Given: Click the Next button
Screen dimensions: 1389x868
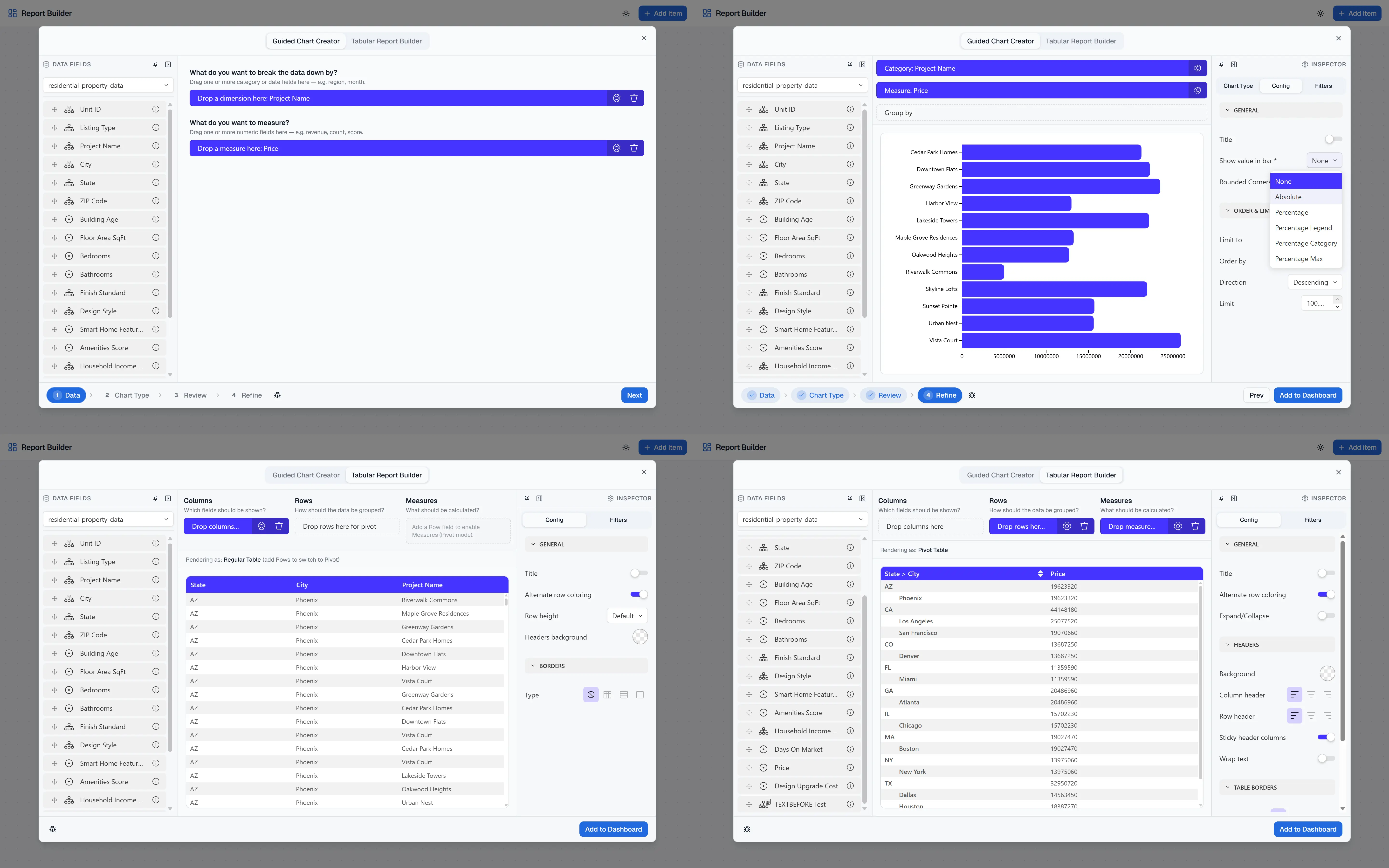Looking at the screenshot, I should coord(634,395).
